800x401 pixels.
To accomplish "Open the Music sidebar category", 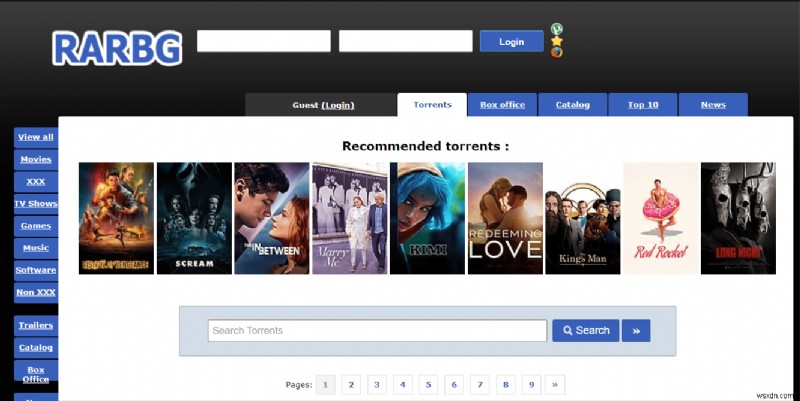I will [36, 248].
